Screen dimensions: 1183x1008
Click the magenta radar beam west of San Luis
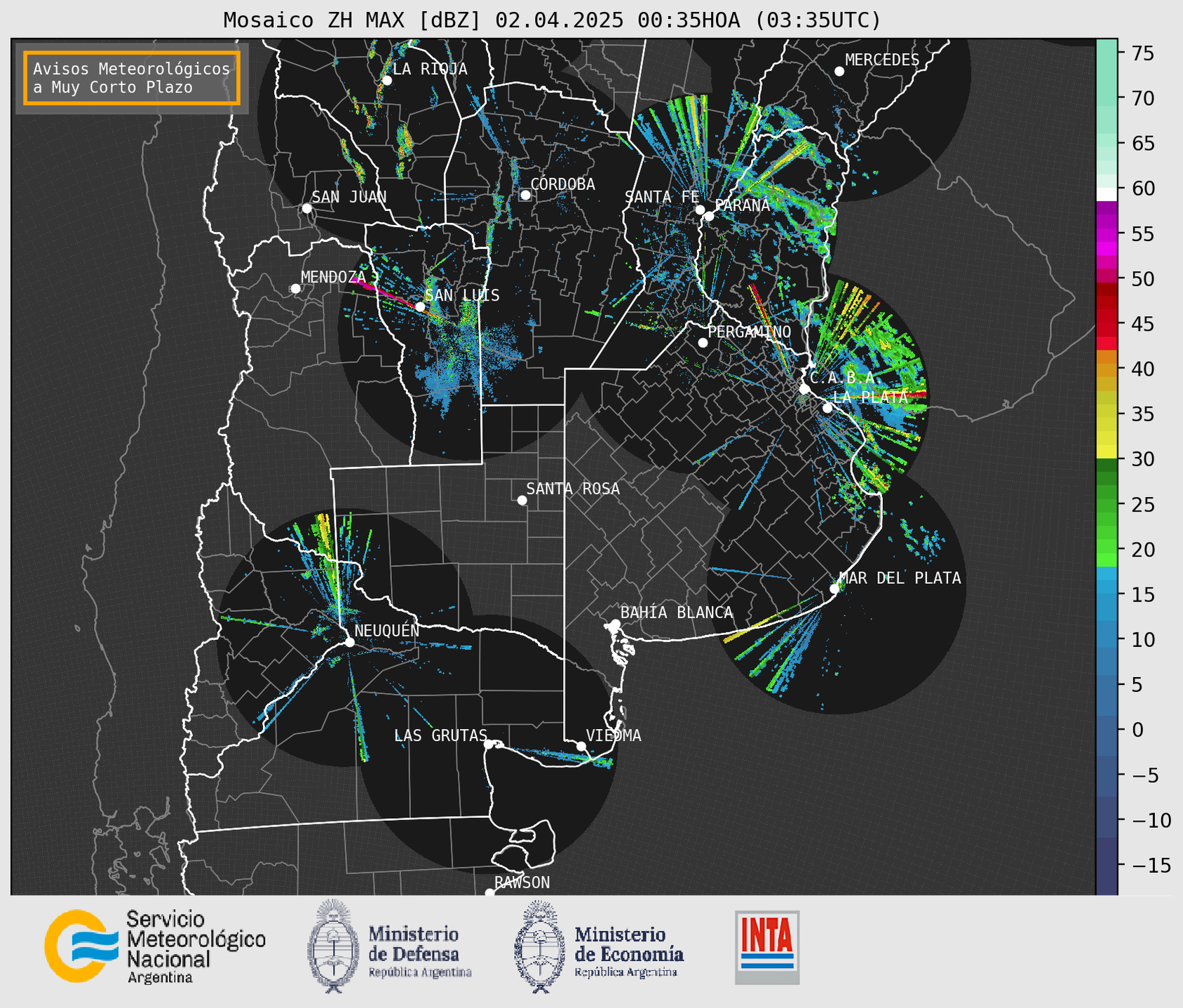[x=384, y=292]
